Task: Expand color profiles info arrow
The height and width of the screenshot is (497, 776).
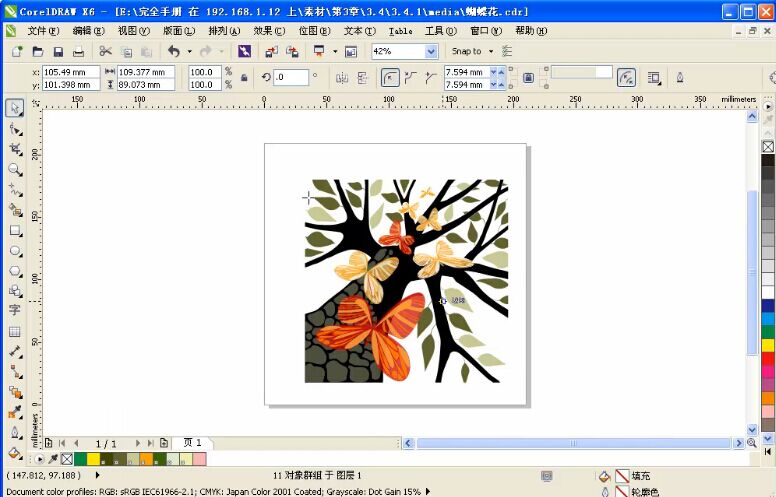Action: (x=428, y=492)
